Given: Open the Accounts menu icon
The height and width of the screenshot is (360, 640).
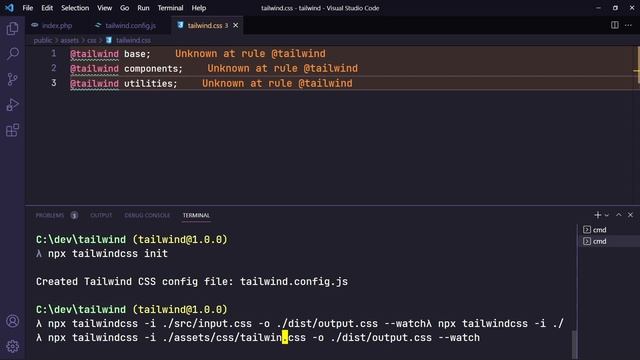Looking at the screenshot, I should tap(12, 321).
